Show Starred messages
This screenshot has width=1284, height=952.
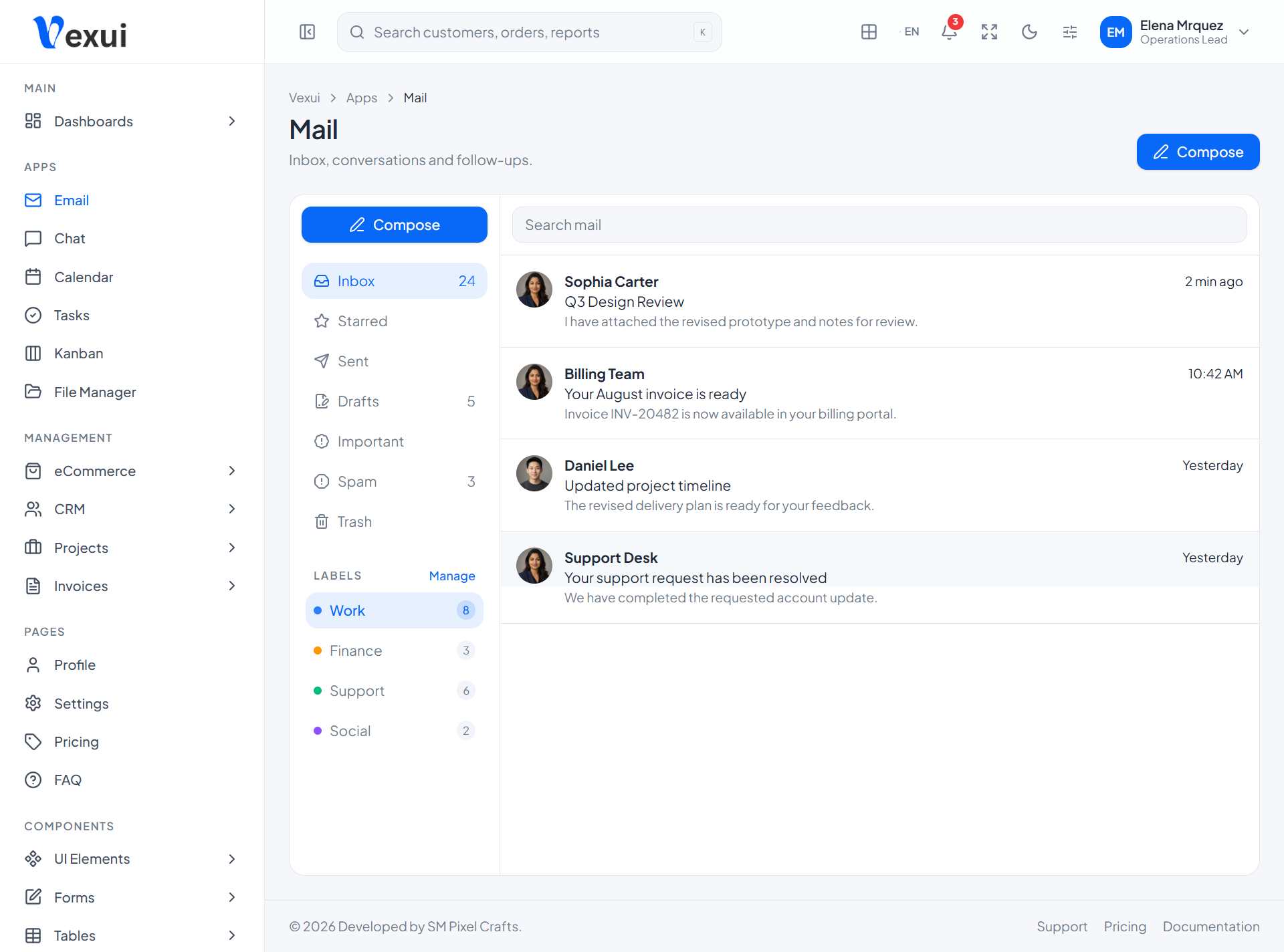[x=395, y=321]
